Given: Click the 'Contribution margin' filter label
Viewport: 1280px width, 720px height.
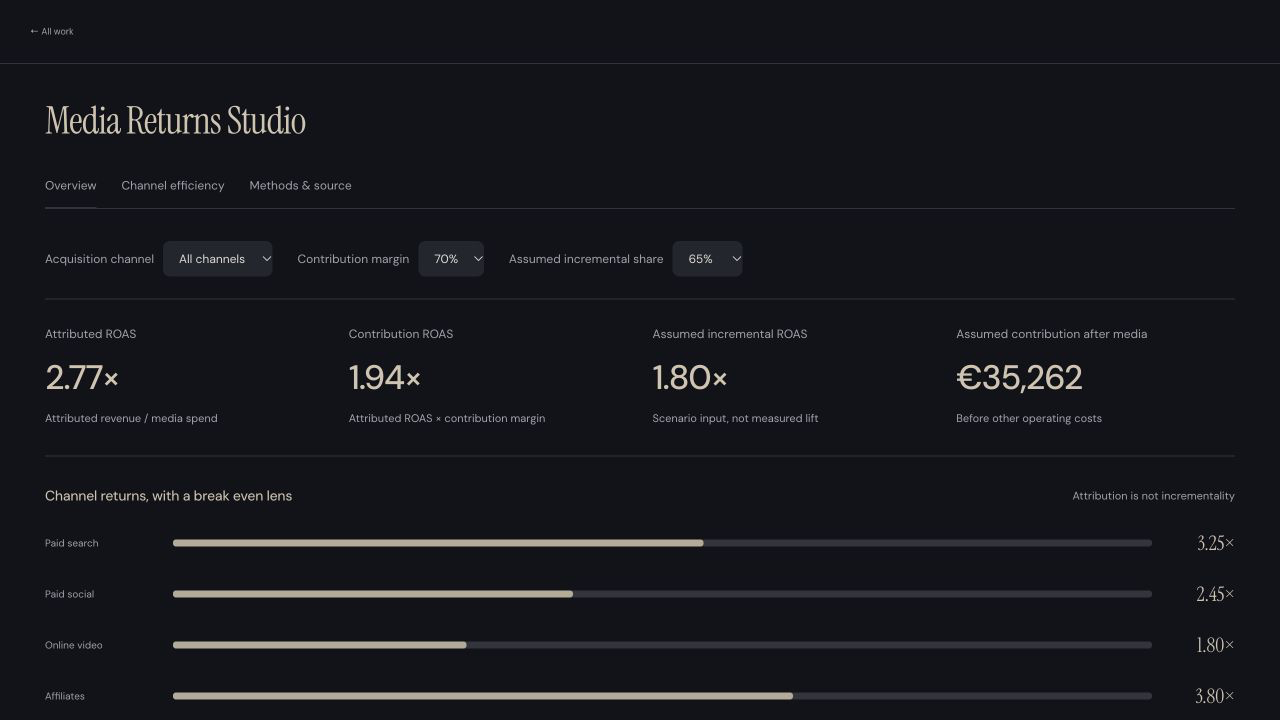Looking at the screenshot, I should pyautogui.click(x=353, y=259).
